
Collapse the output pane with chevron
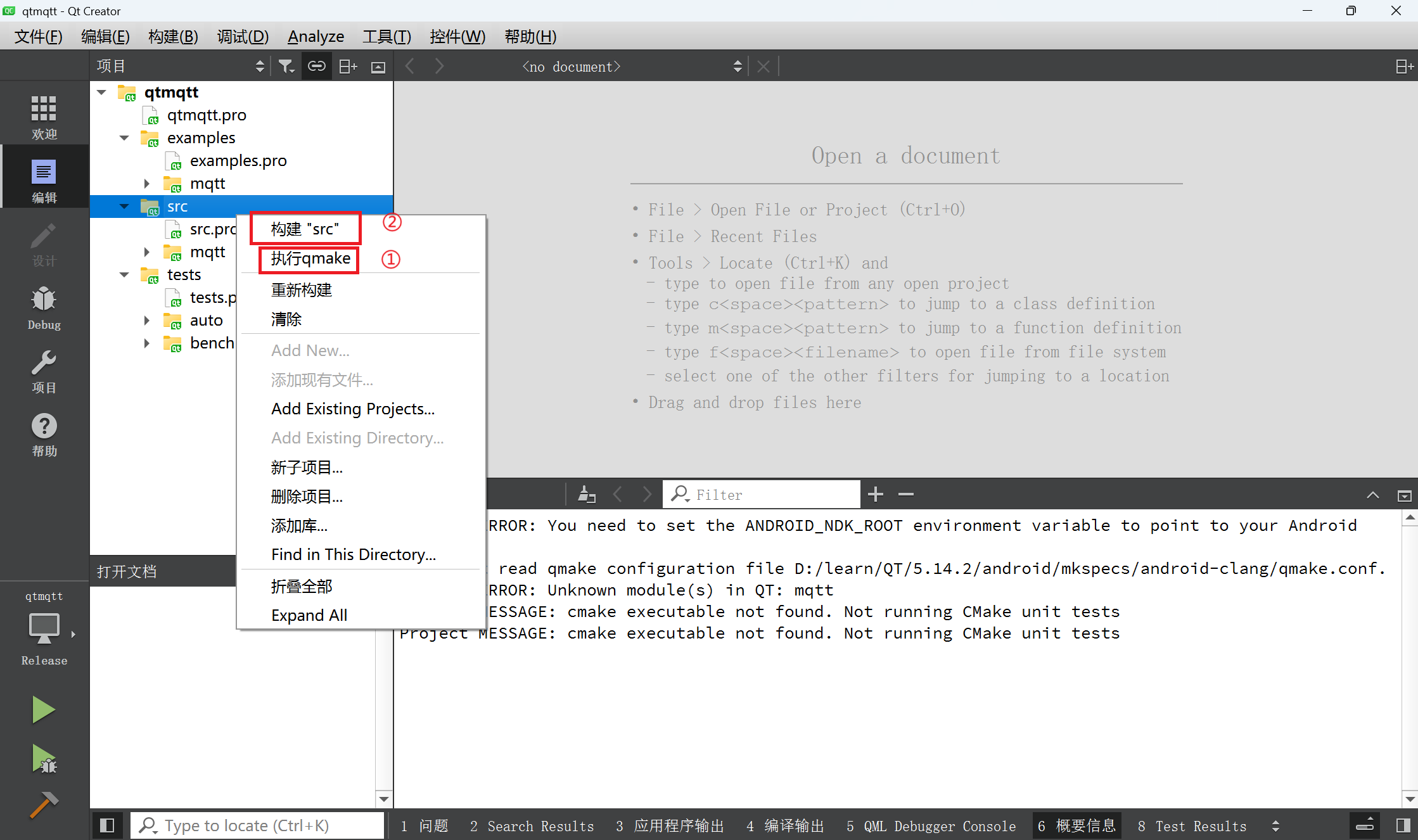(1372, 495)
